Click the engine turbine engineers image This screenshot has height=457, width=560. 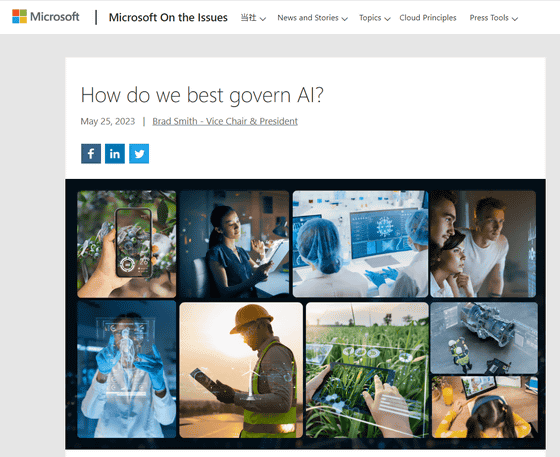click(484, 338)
